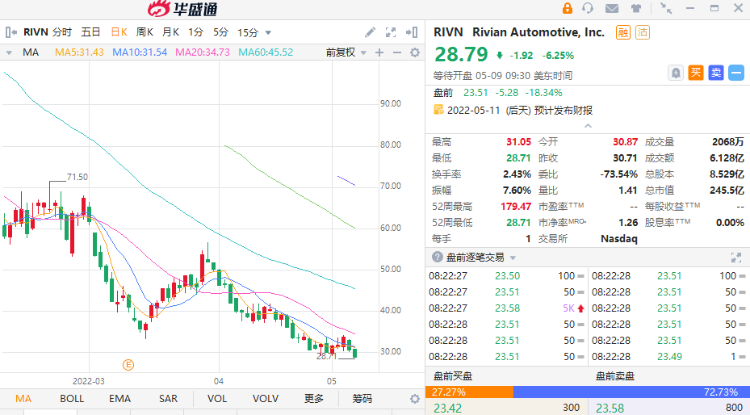Click the short selling badge icon
Viewport: 750px width, 415px height.
point(642,33)
